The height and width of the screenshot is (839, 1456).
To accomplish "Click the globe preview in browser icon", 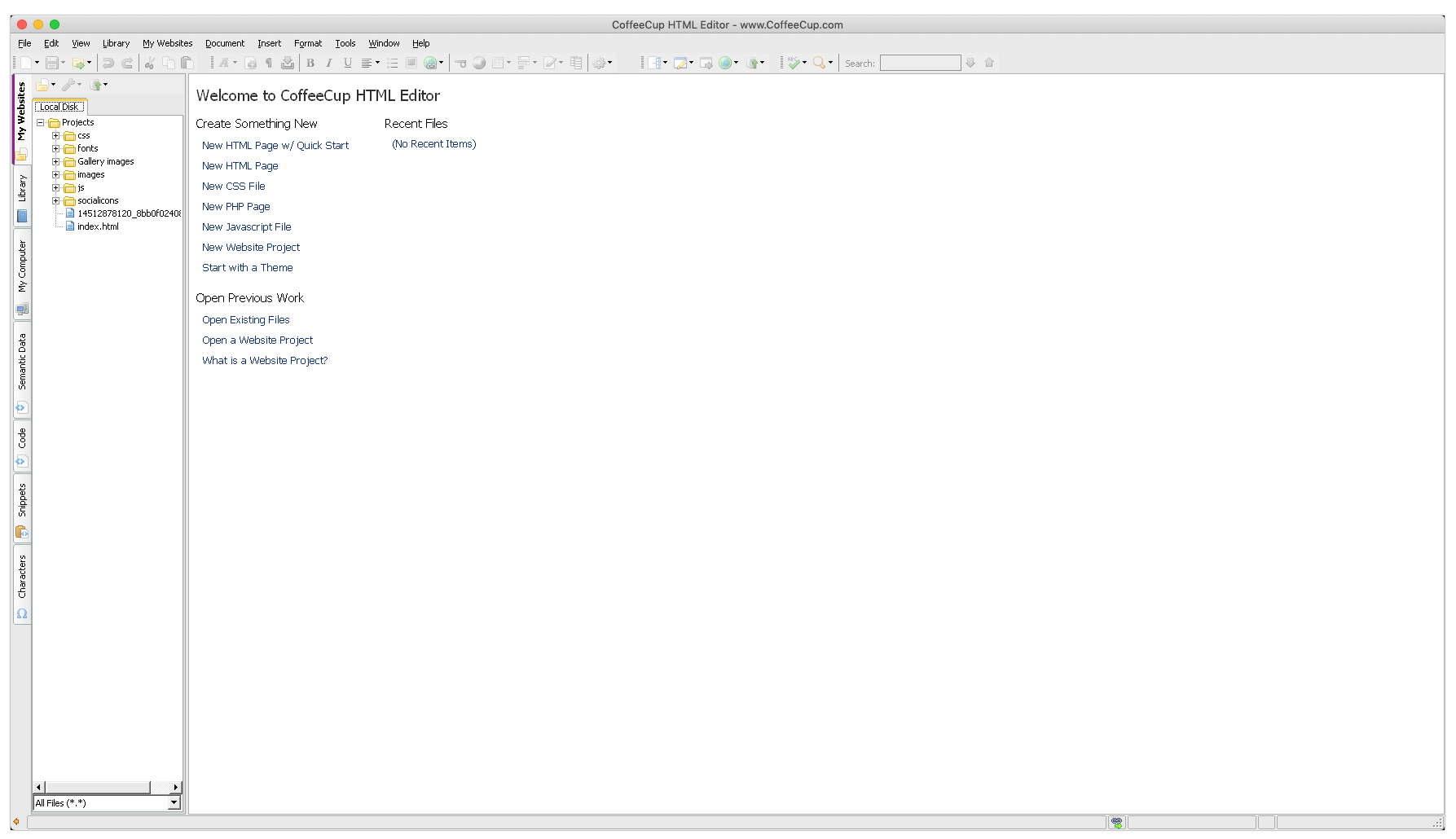I will tap(724, 63).
